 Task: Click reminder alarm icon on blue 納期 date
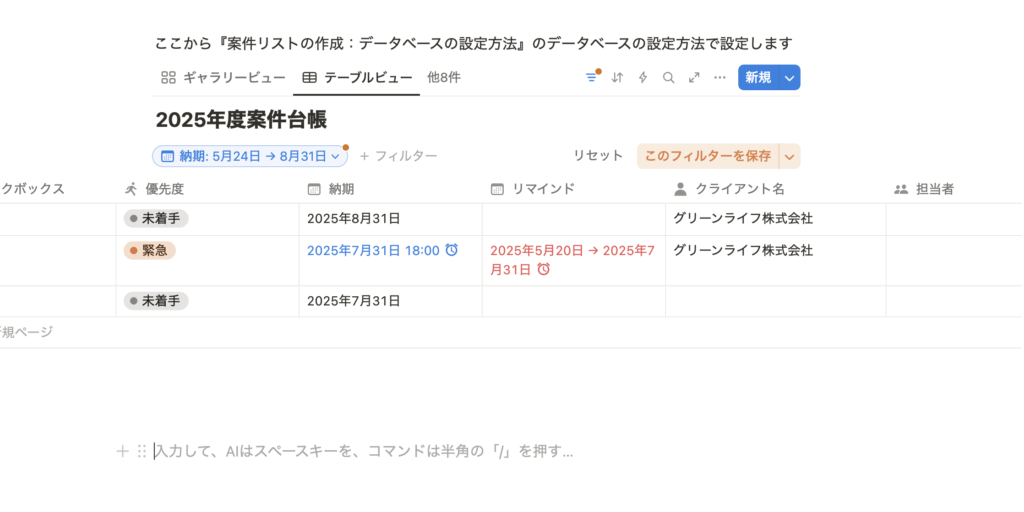(452, 250)
